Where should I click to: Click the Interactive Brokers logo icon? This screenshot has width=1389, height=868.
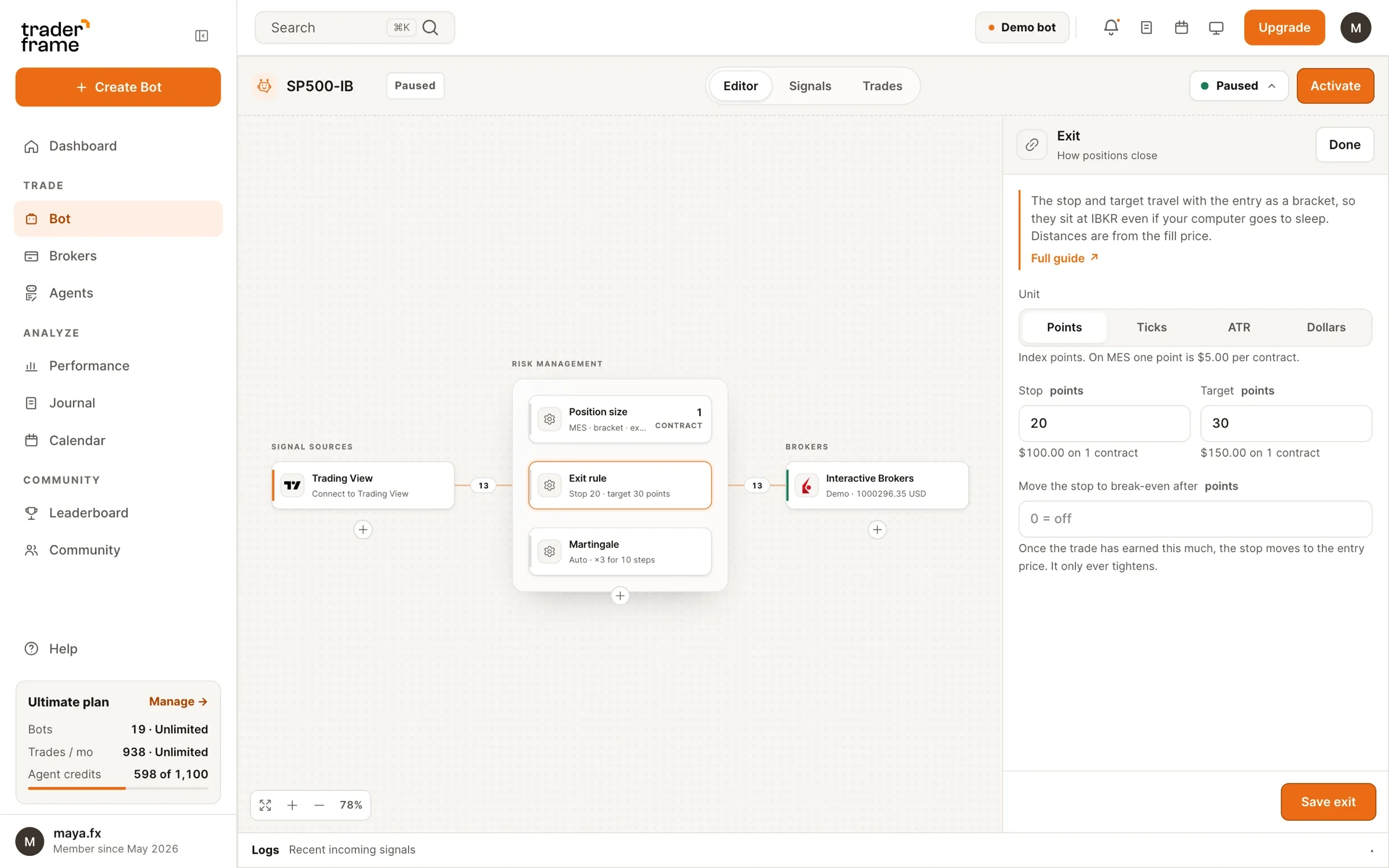[x=806, y=485]
